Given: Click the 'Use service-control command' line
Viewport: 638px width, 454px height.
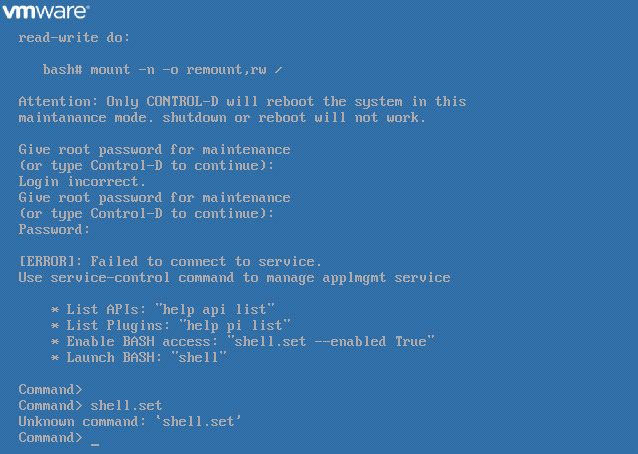Looking at the screenshot, I should (x=234, y=277).
